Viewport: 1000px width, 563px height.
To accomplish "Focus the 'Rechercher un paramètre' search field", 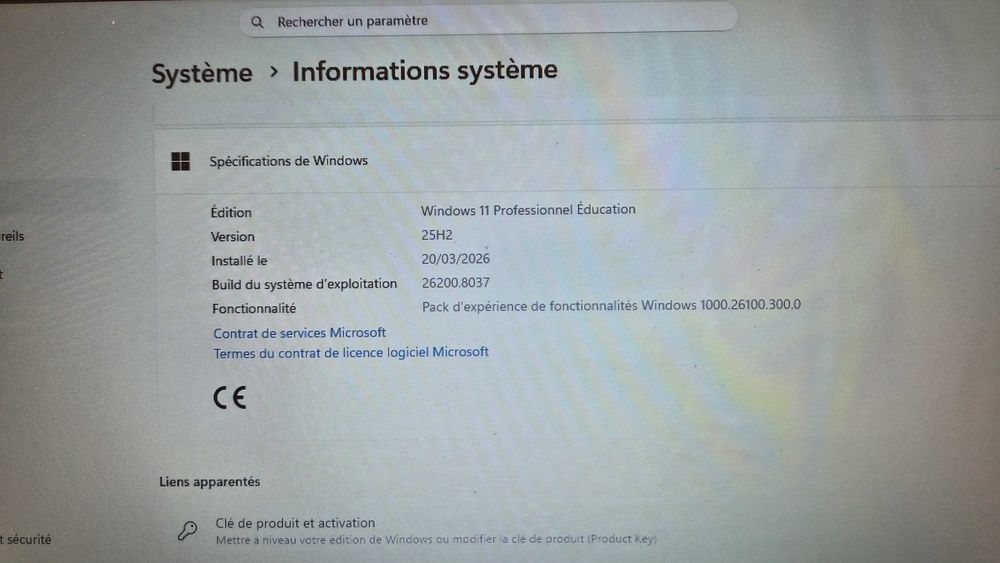I will pyautogui.click(x=490, y=21).
